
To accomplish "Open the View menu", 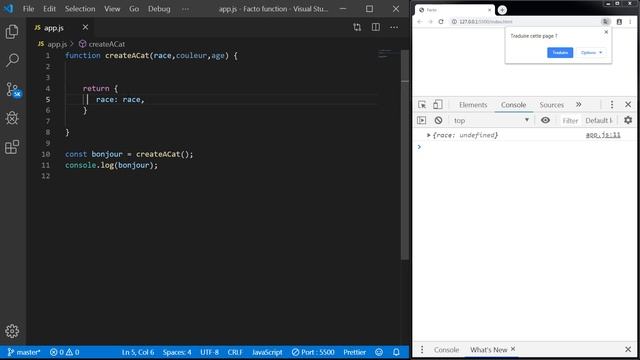I will (x=112, y=9).
